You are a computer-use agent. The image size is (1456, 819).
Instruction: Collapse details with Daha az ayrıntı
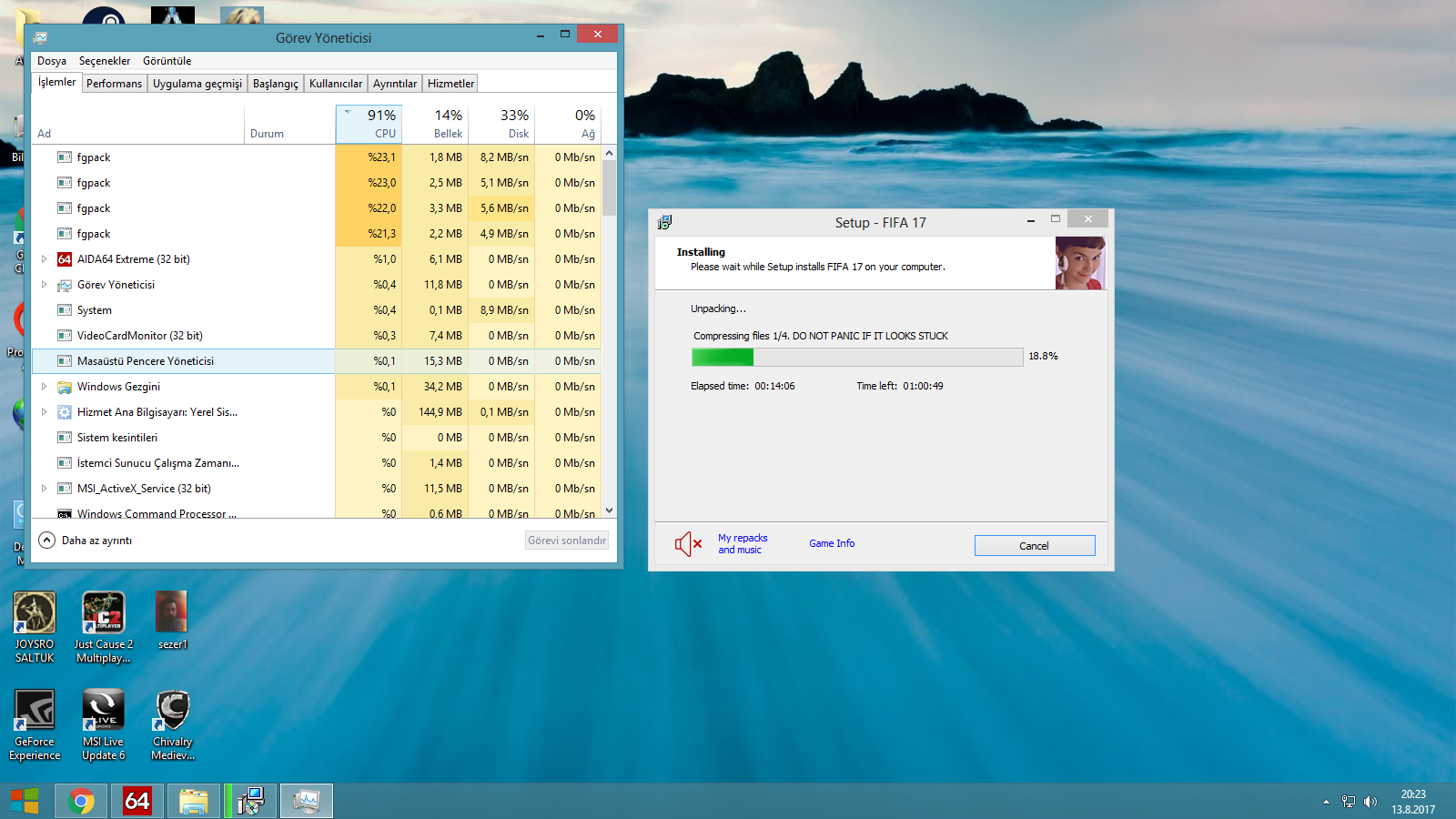click(x=86, y=541)
